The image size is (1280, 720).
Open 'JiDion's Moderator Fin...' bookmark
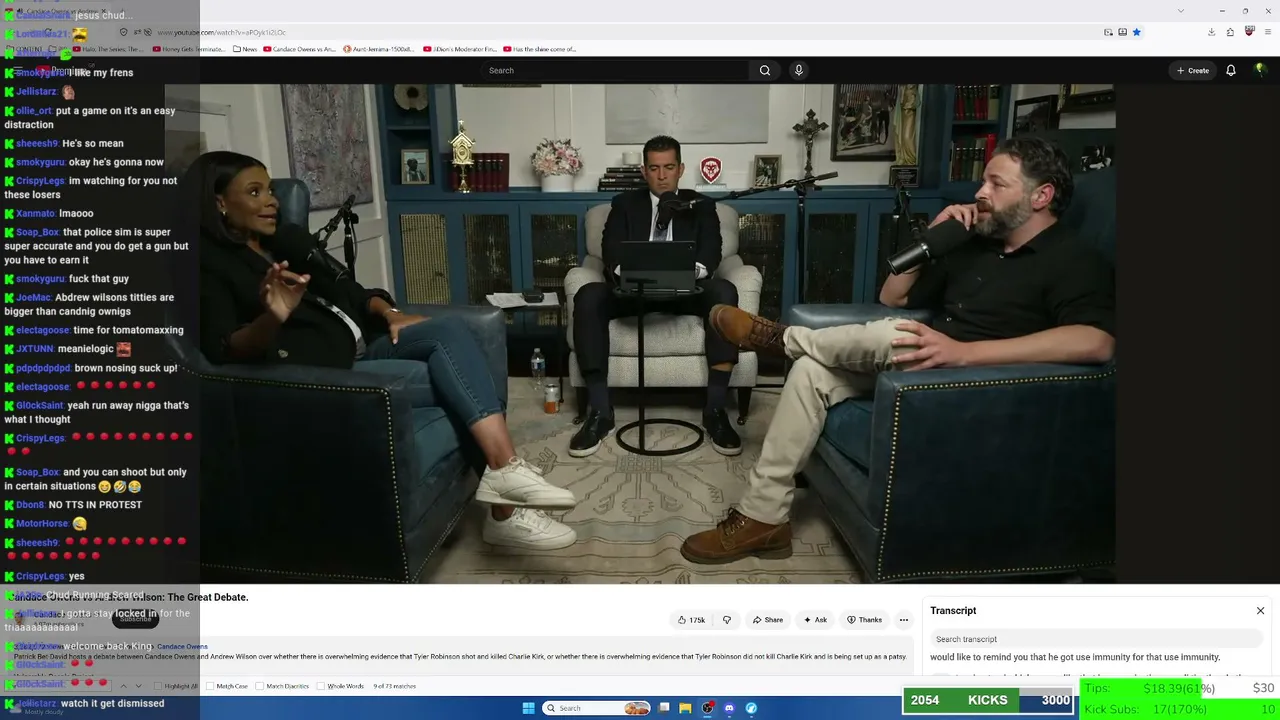click(460, 49)
